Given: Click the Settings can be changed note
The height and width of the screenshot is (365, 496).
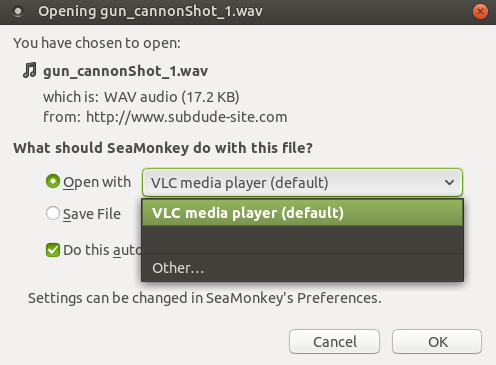Looking at the screenshot, I should point(205,298).
